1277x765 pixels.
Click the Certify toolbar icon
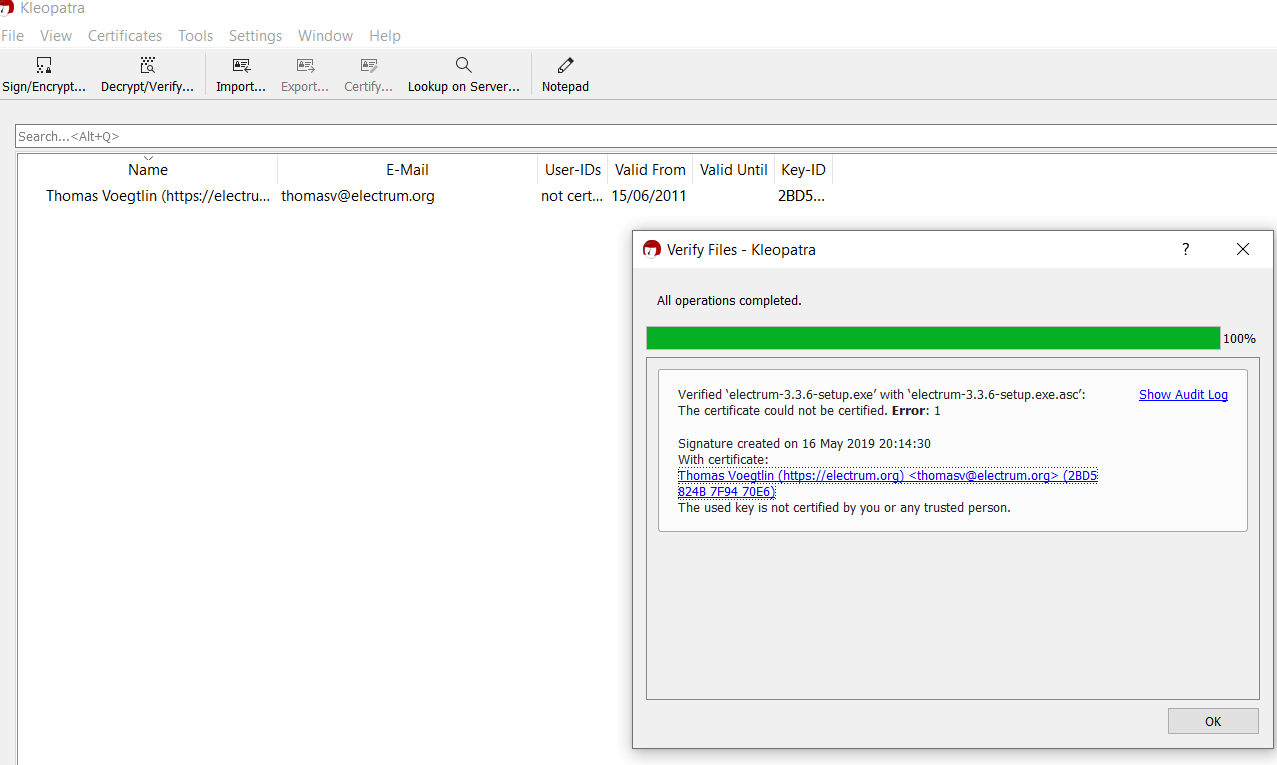pyautogui.click(x=368, y=75)
